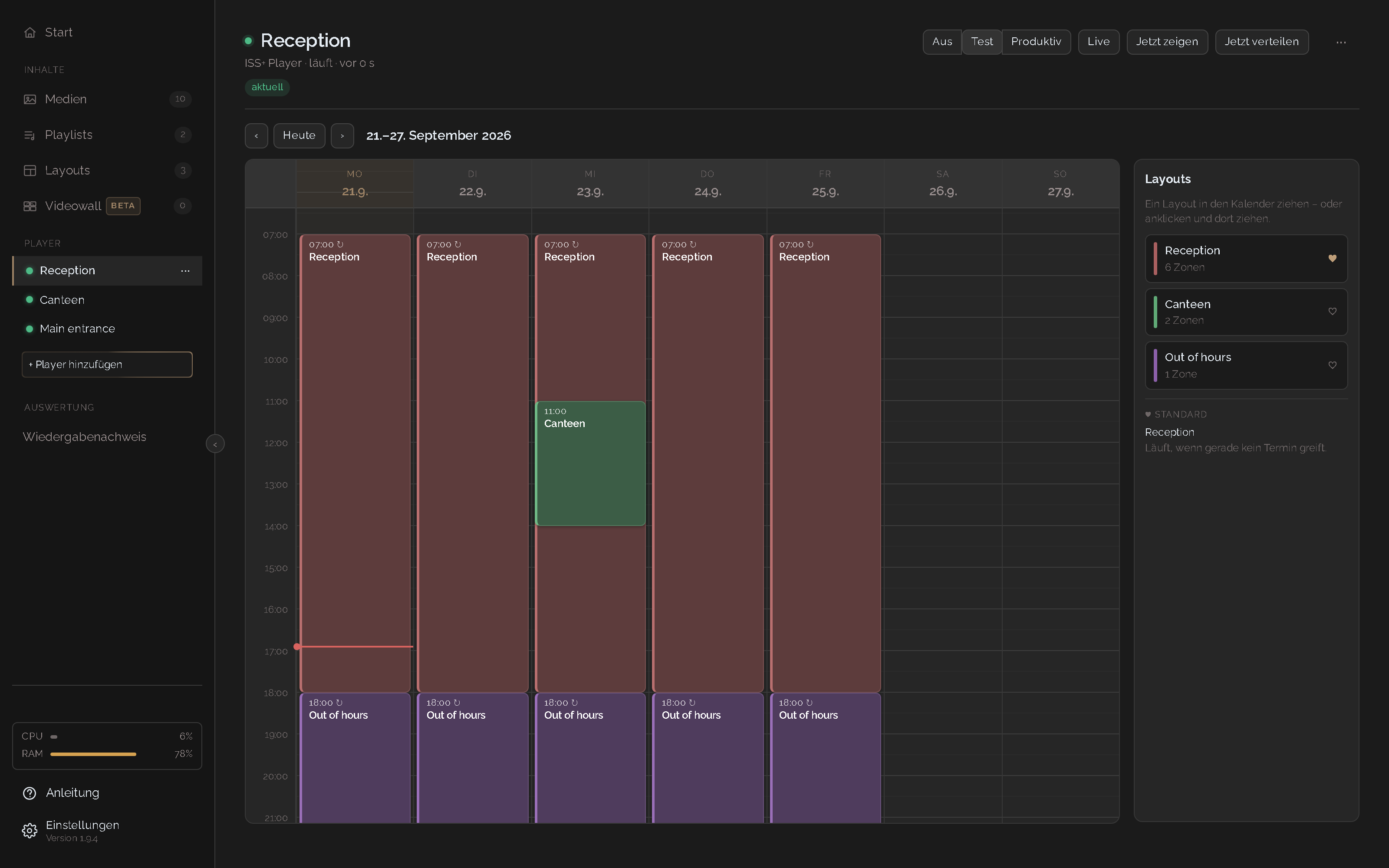
Task: Select the Main entrance player
Action: point(107,329)
